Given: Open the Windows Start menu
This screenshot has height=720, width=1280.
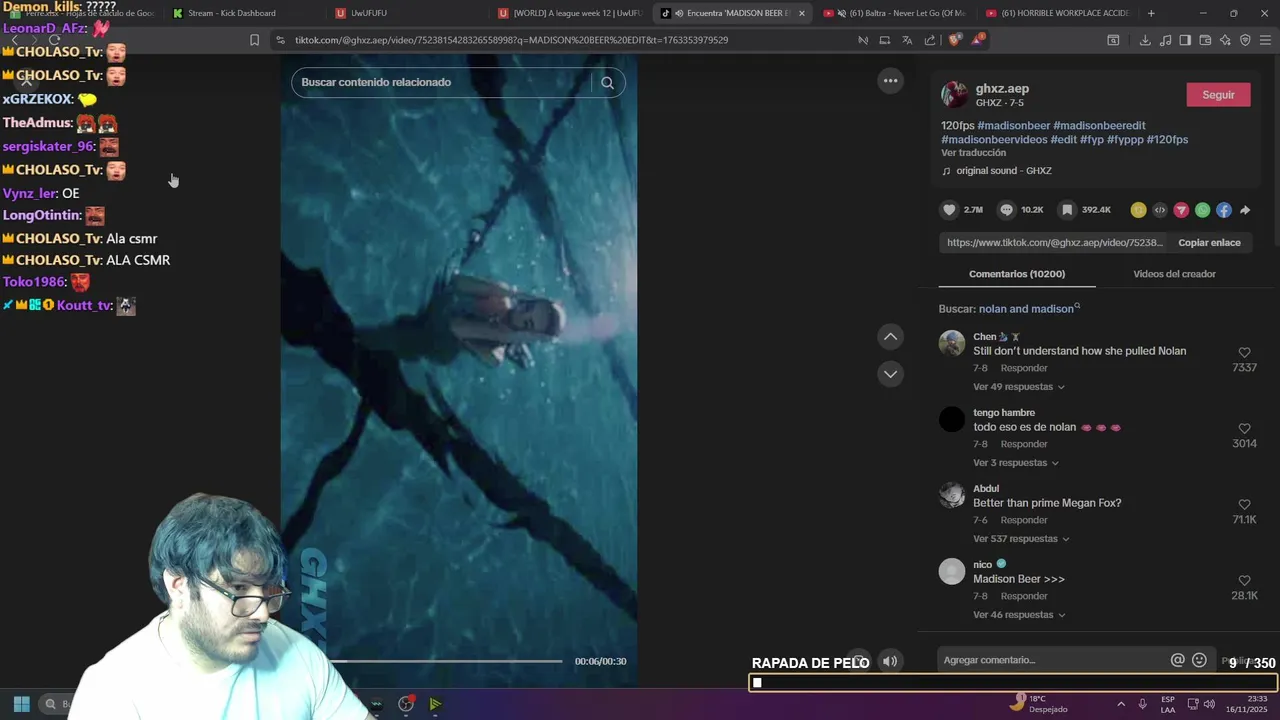Looking at the screenshot, I should (21, 704).
